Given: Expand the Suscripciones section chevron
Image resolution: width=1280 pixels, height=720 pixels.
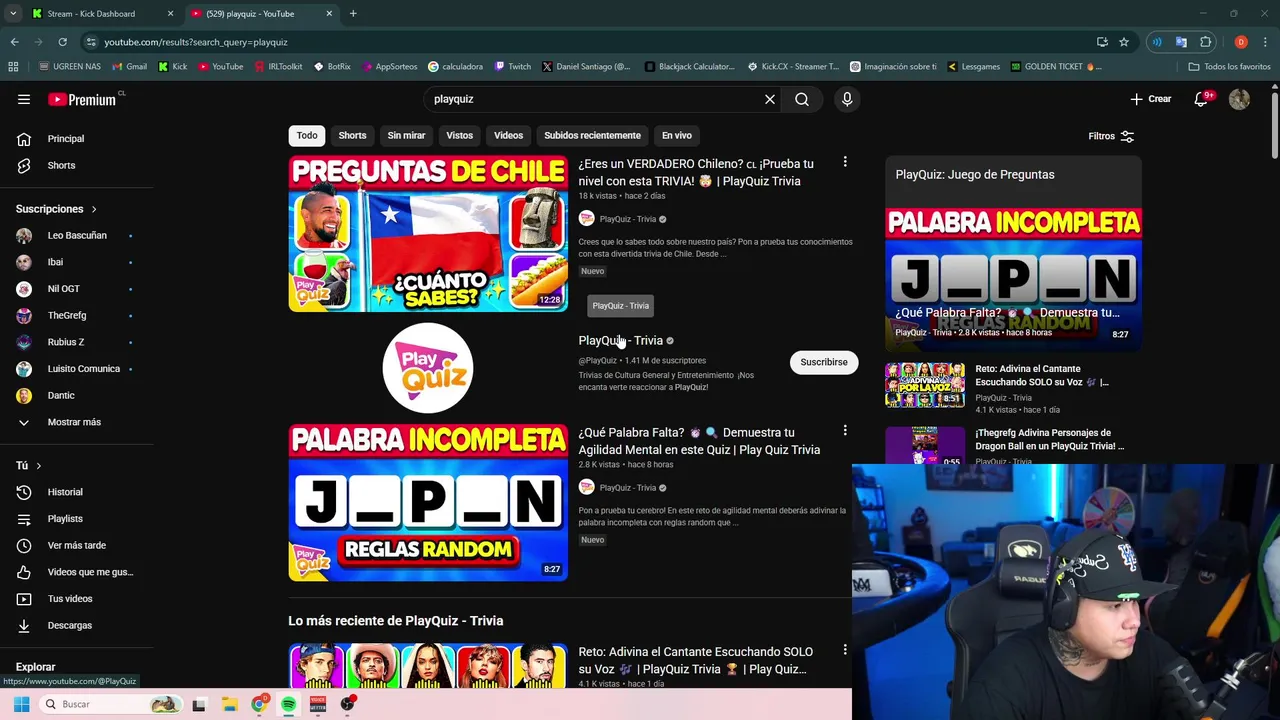Looking at the screenshot, I should pyautogui.click(x=94, y=209).
